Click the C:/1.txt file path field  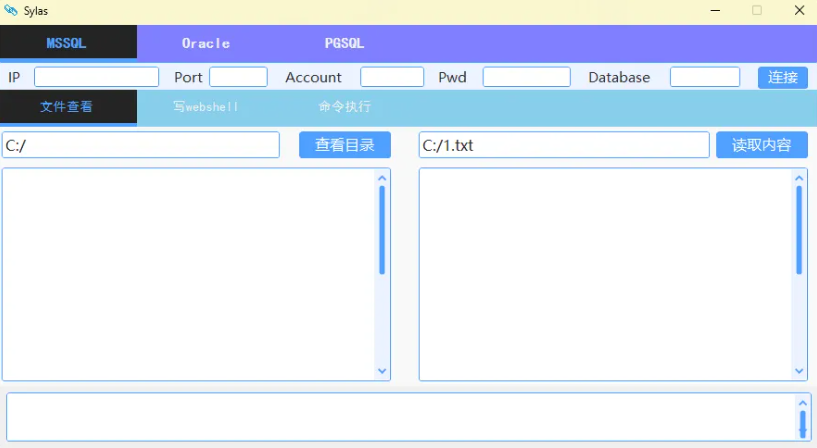click(564, 145)
